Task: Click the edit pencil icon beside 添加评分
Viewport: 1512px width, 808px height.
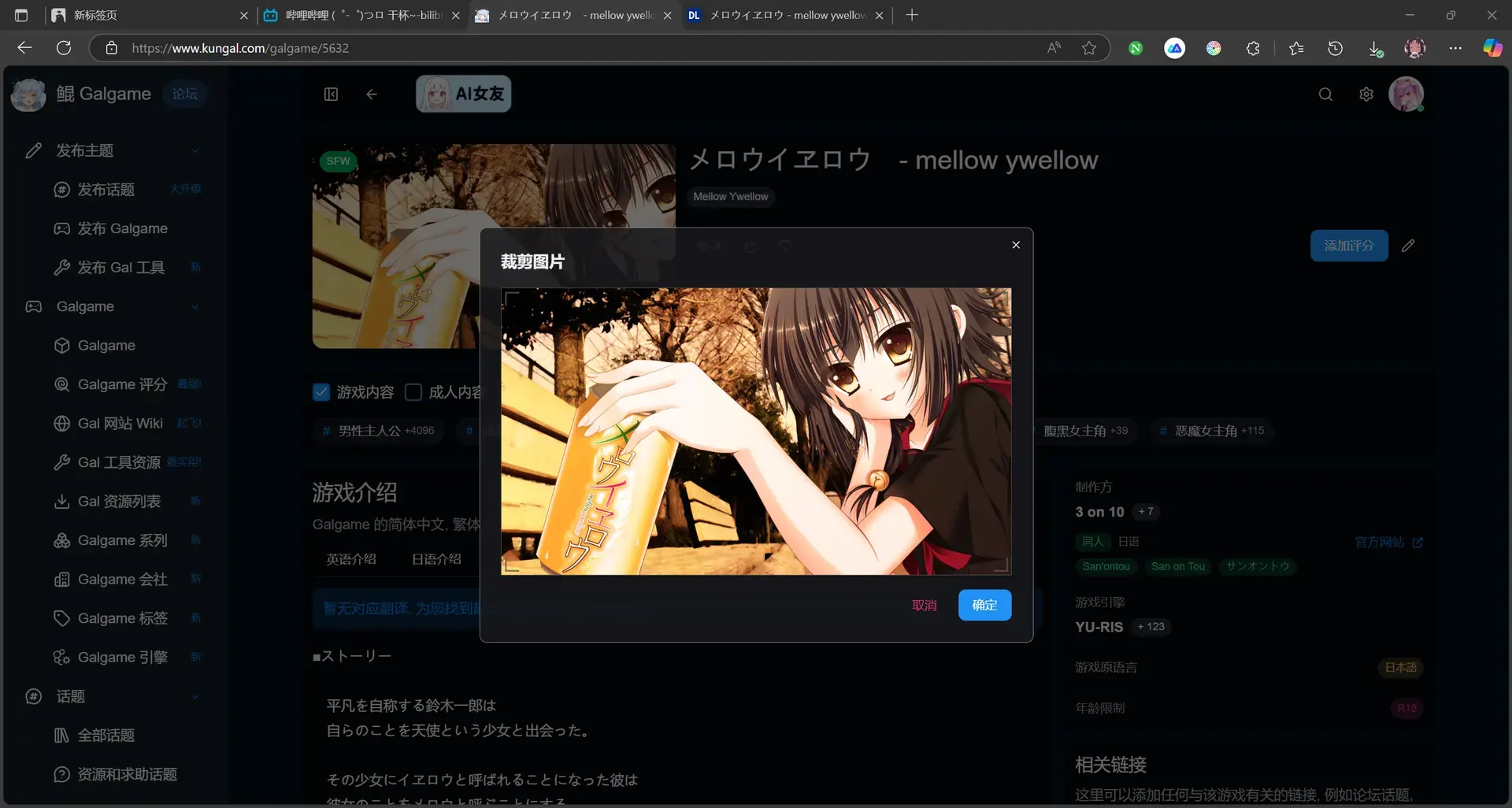Action: (x=1408, y=246)
